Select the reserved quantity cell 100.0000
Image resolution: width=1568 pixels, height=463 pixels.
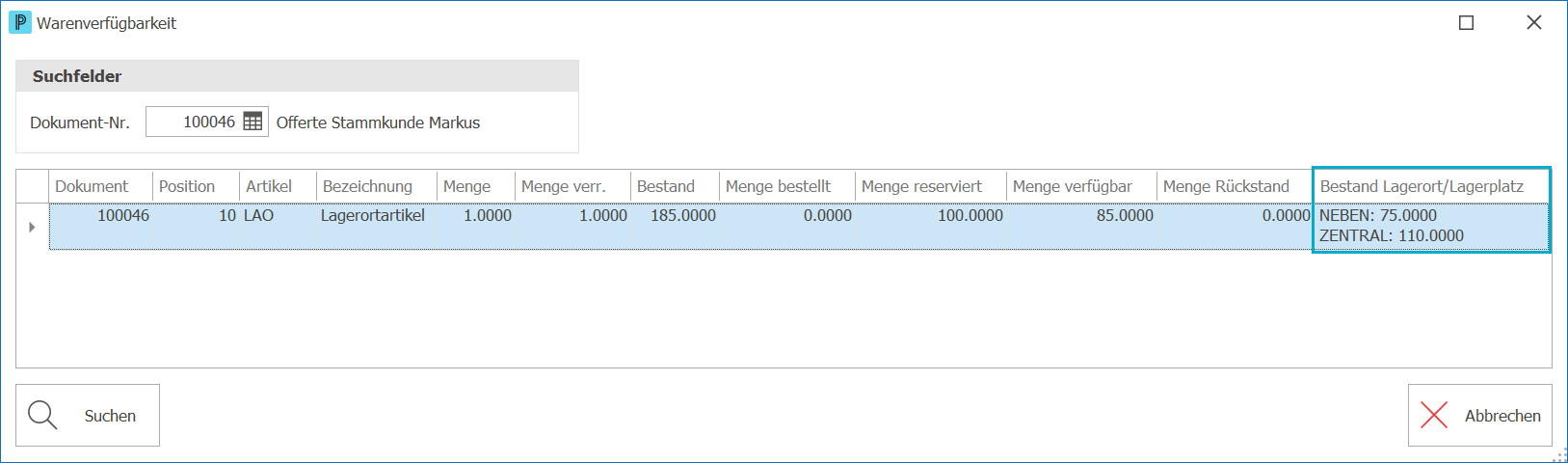pos(931,227)
